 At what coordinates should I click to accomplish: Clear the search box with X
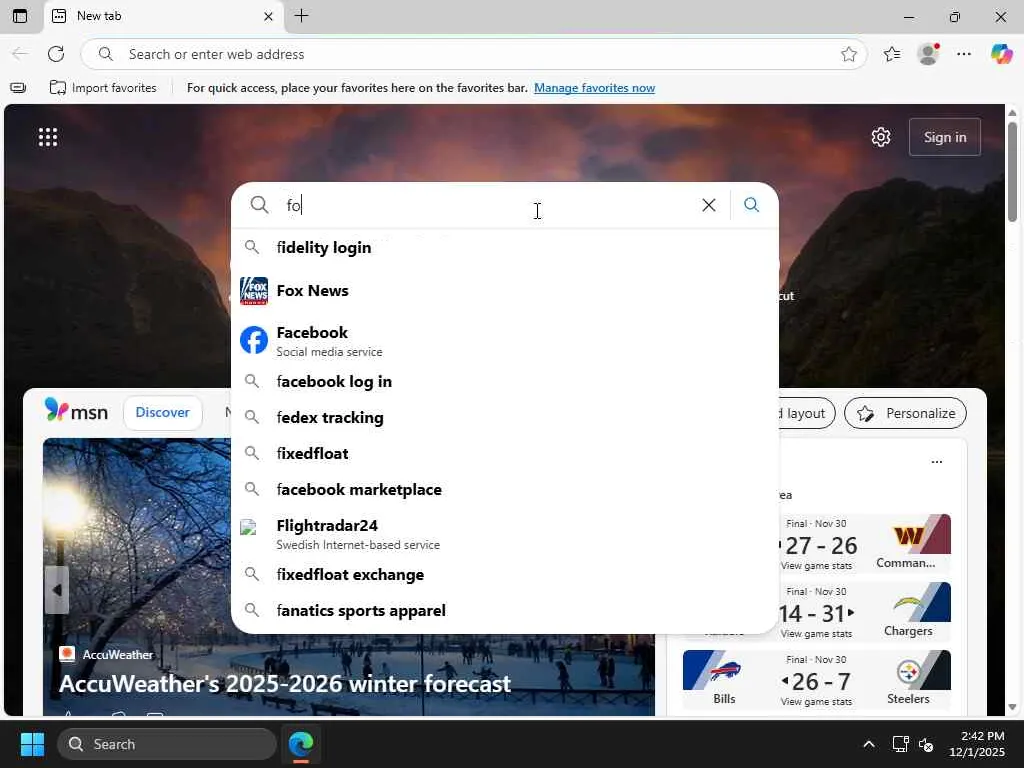[x=709, y=205]
